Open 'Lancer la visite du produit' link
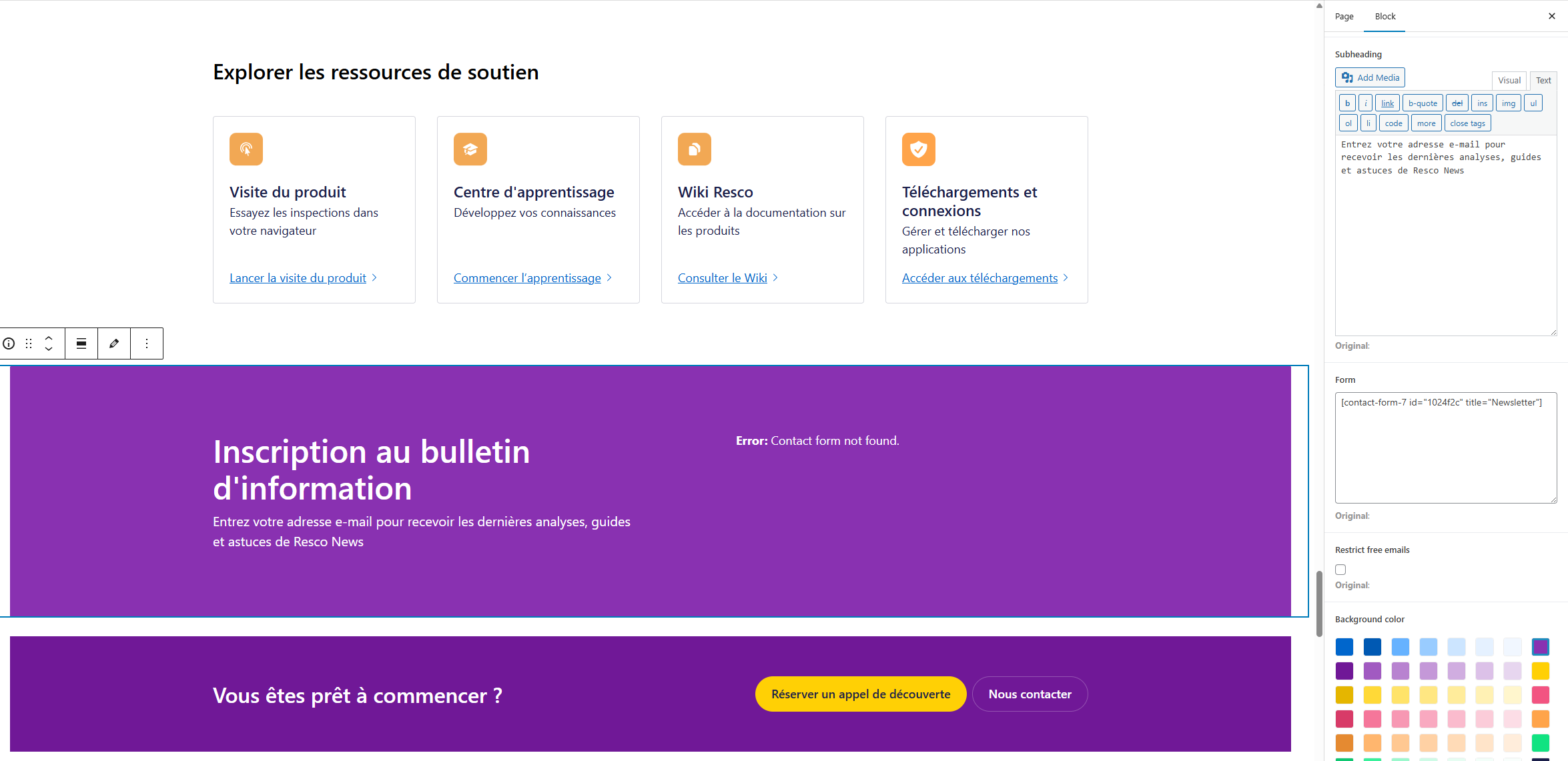 (298, 278)
